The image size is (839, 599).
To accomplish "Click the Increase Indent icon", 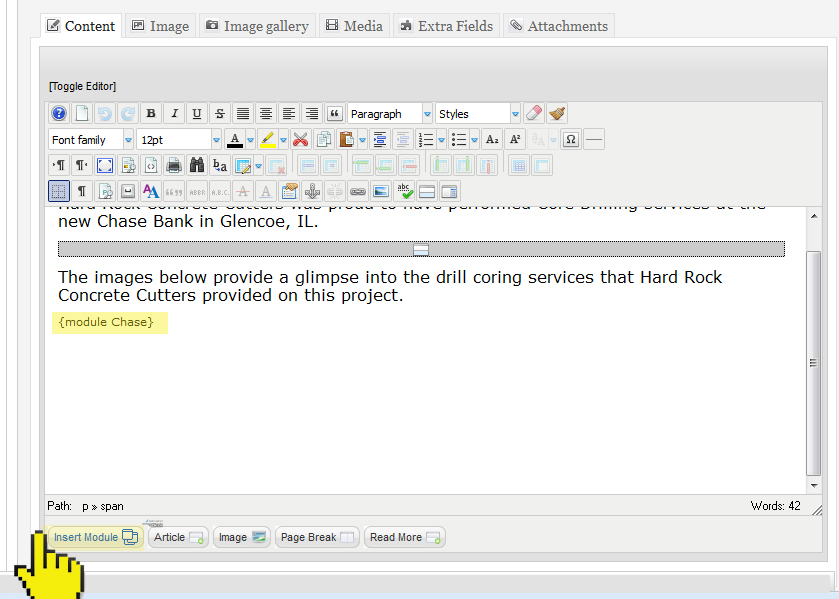I will [380, 140].
